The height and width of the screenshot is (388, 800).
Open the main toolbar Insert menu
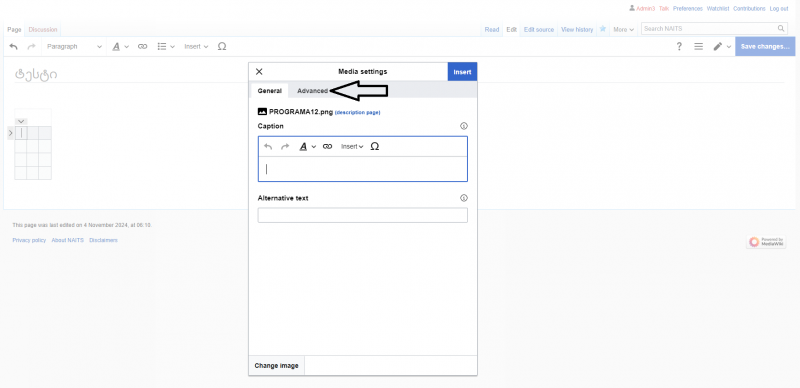click(x=196, y=46)
